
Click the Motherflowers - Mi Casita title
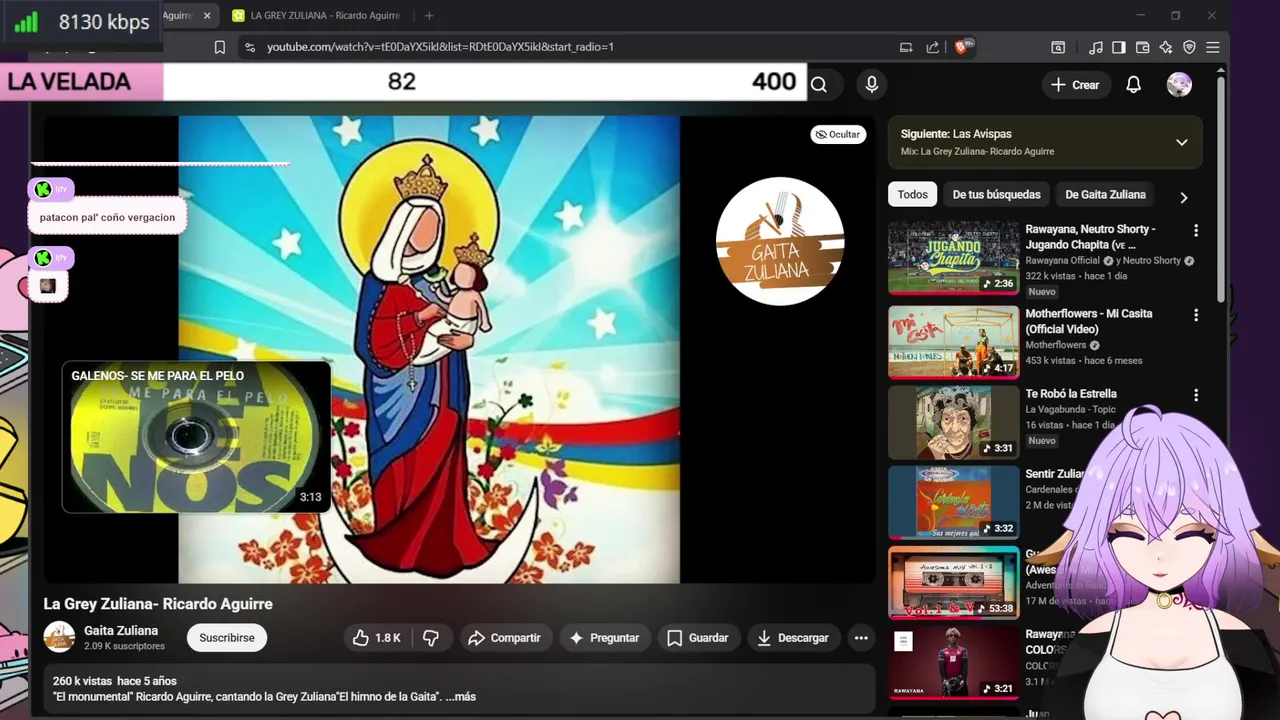[1088, 321]
